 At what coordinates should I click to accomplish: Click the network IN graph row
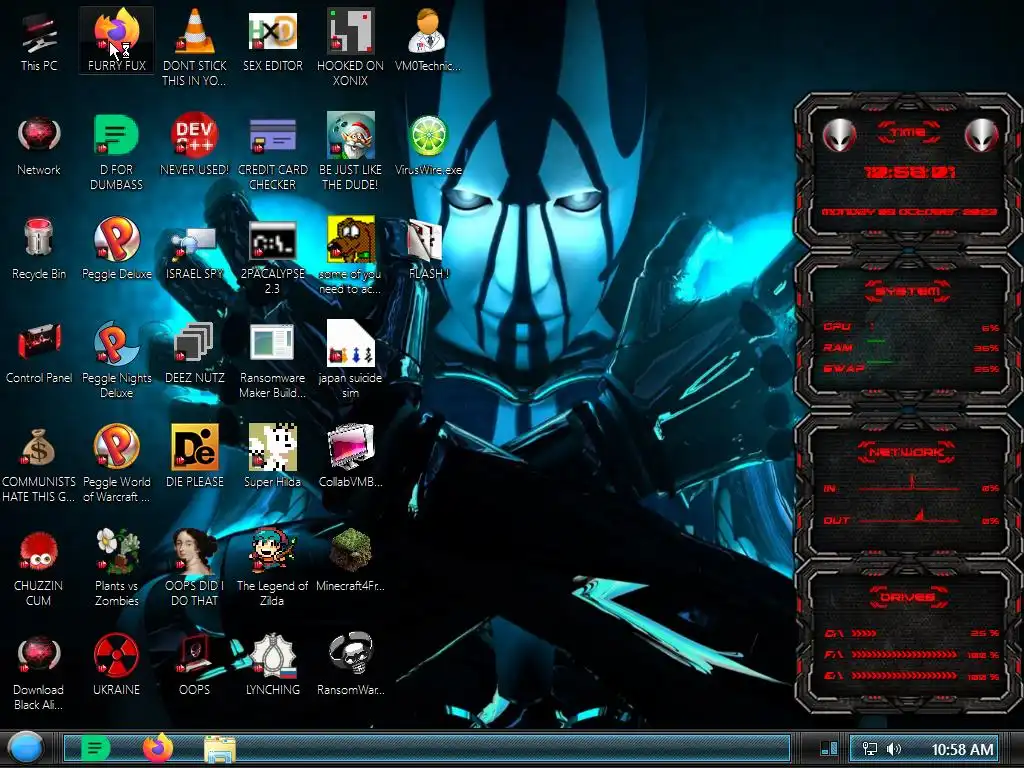[x=911, y=487]
